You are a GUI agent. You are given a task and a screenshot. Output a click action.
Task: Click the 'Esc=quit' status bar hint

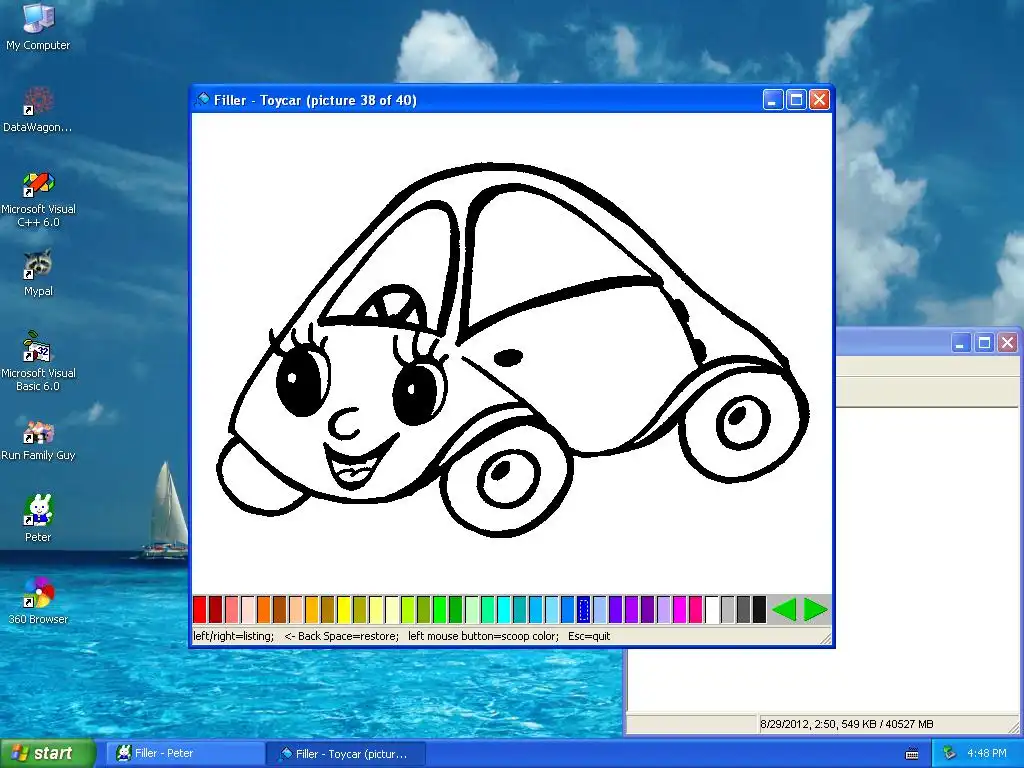(x=589, y=636)
